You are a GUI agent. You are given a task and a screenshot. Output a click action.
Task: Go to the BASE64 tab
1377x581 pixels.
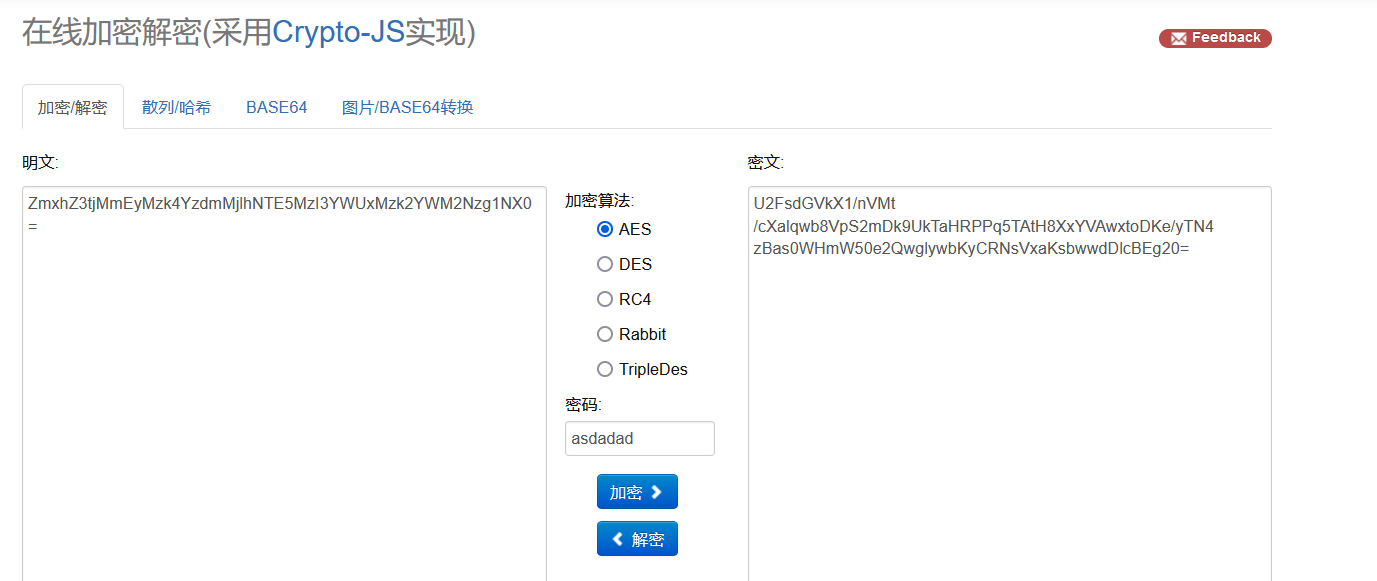pyautogui.click(x=276, y=107)
